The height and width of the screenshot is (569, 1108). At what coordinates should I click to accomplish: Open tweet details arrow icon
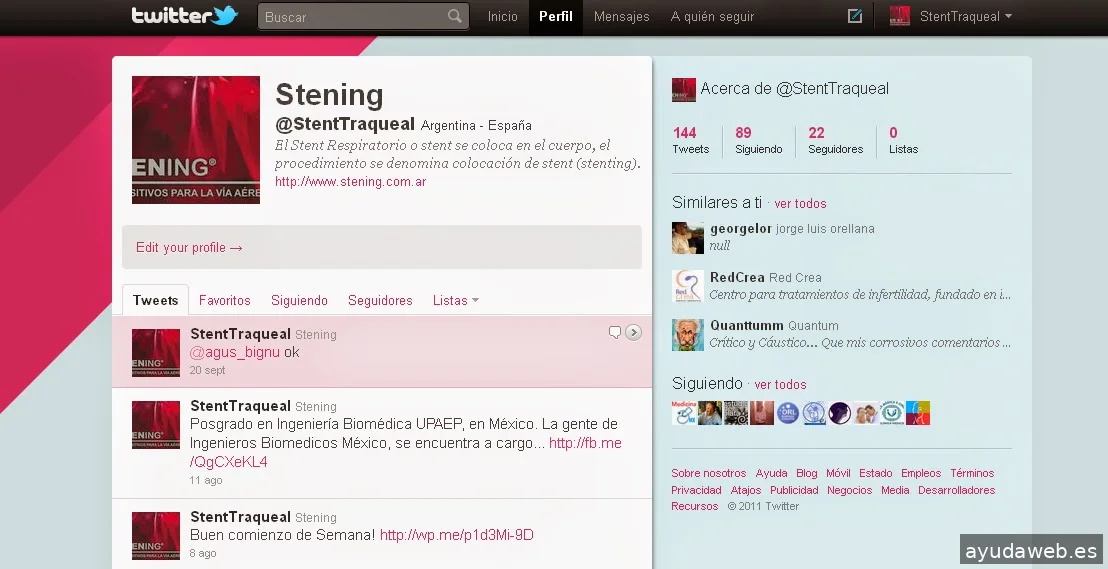pyautogui.click(x=634, y=332)
